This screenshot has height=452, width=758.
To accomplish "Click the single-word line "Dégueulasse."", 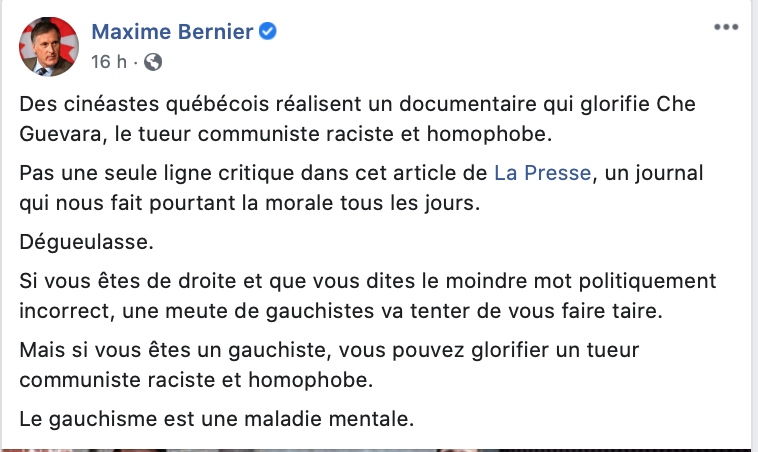I will [x=87, y=242].
